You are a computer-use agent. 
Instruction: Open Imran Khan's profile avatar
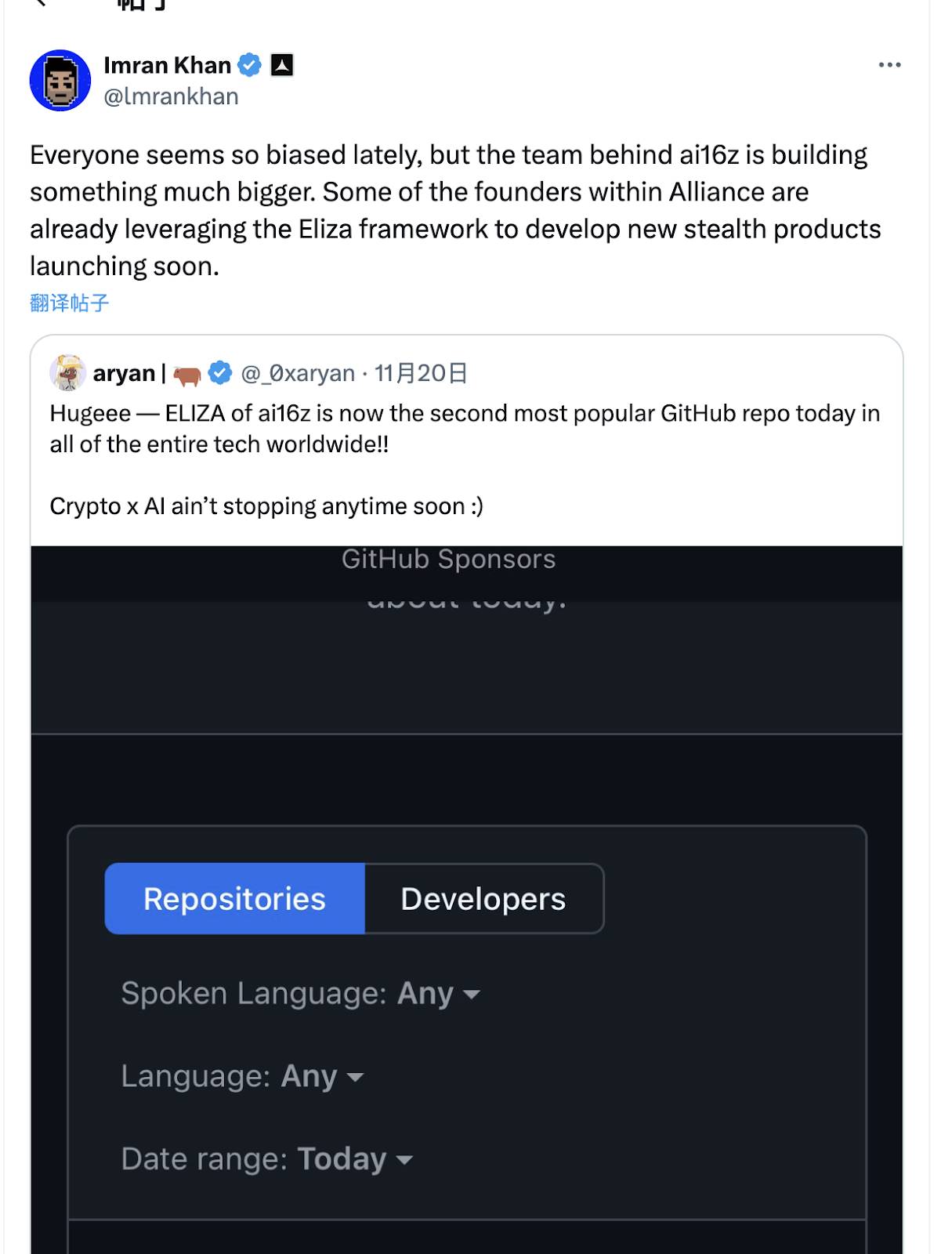click(60, 80)
